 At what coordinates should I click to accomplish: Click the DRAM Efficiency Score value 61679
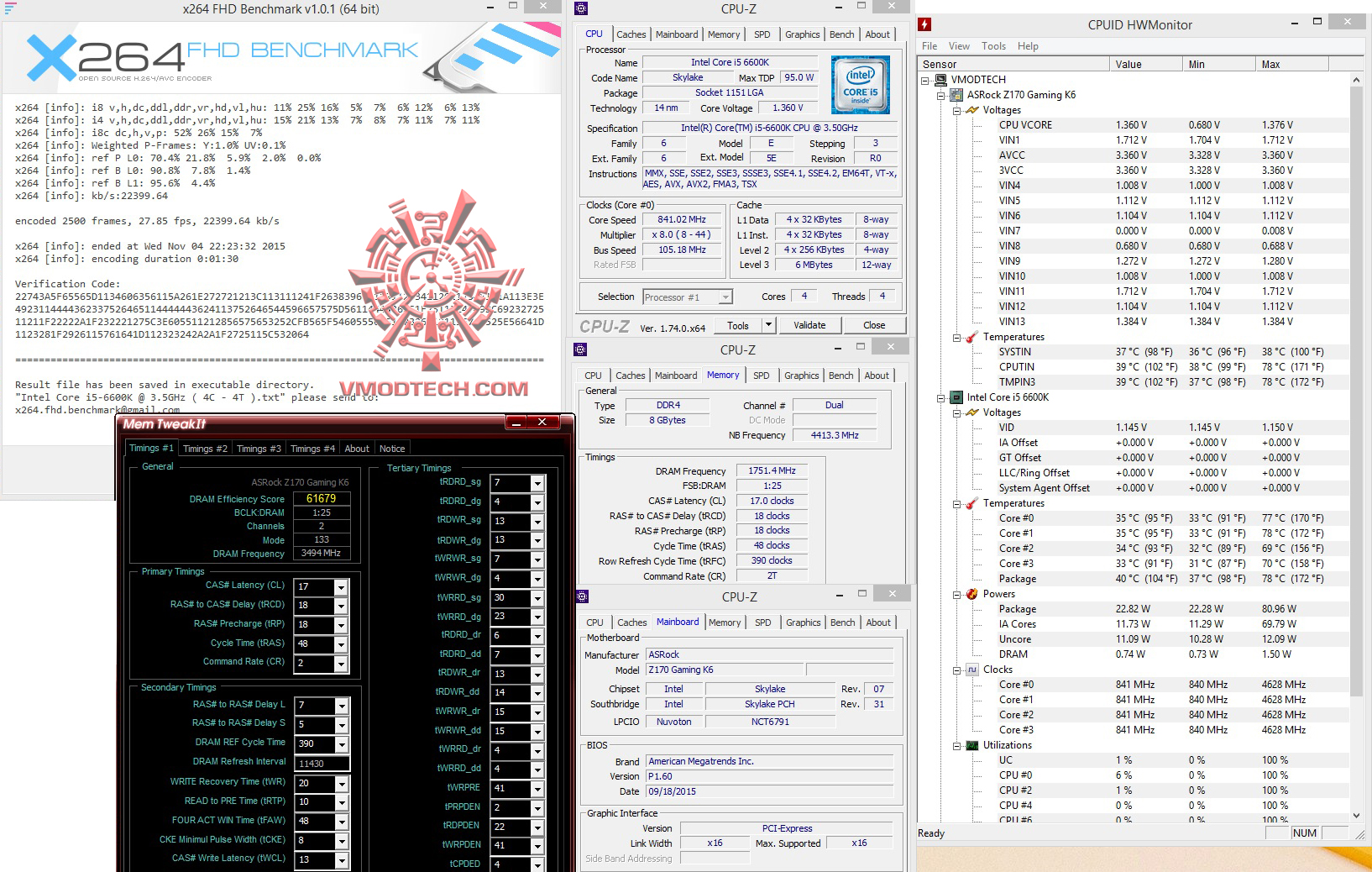(x=322, y=498)
